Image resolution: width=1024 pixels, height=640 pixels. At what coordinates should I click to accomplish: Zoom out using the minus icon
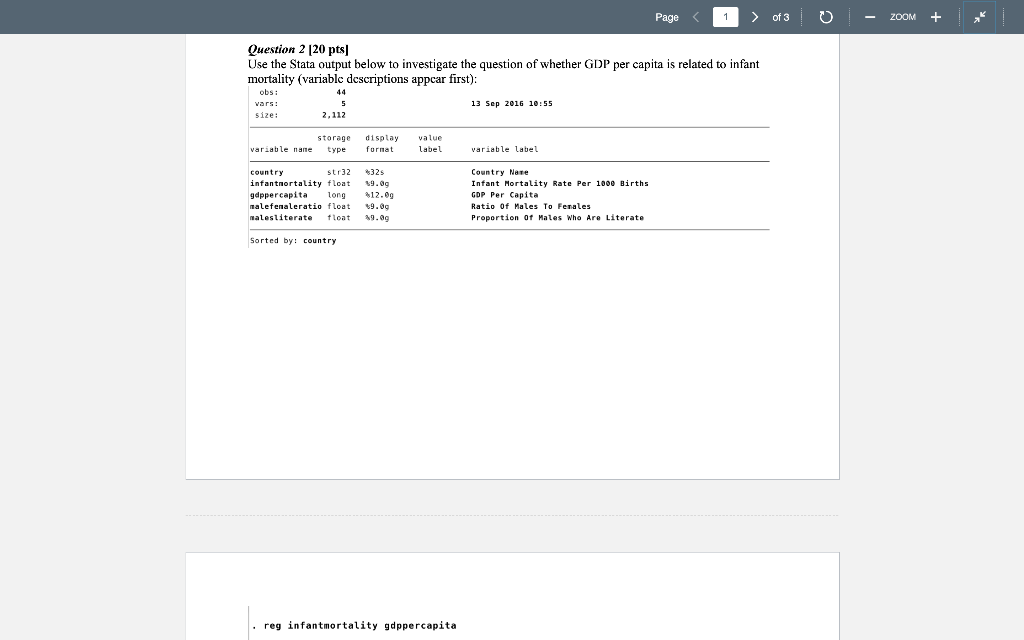(869, 17)
